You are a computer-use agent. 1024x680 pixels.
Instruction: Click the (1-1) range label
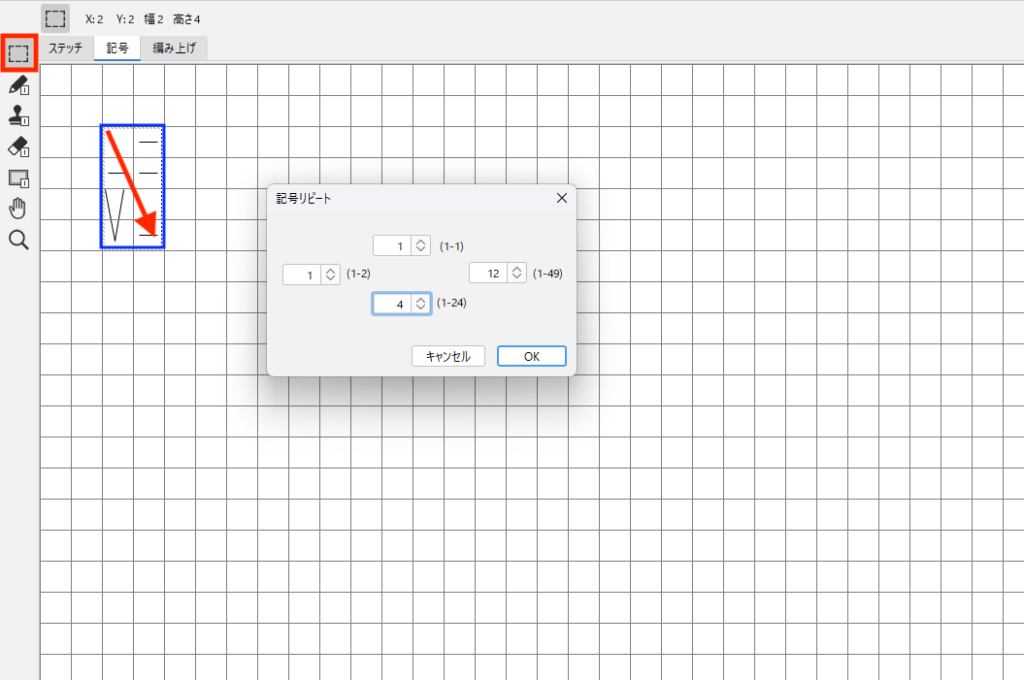[x=451, y=246]
